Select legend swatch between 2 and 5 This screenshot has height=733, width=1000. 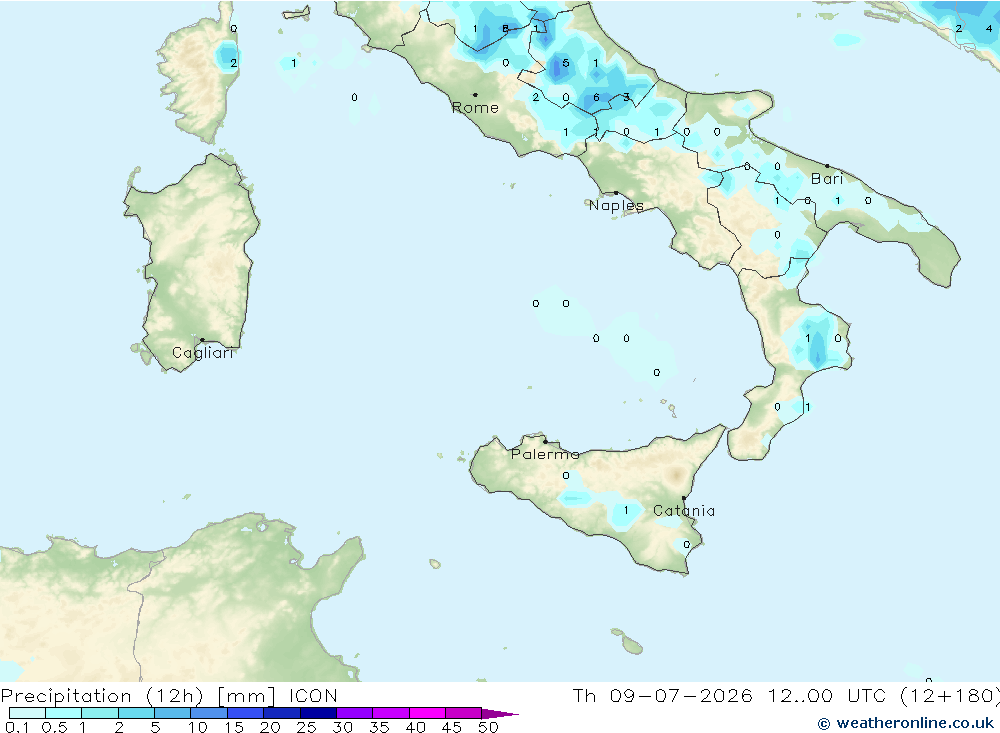click(x=136, y=713)
